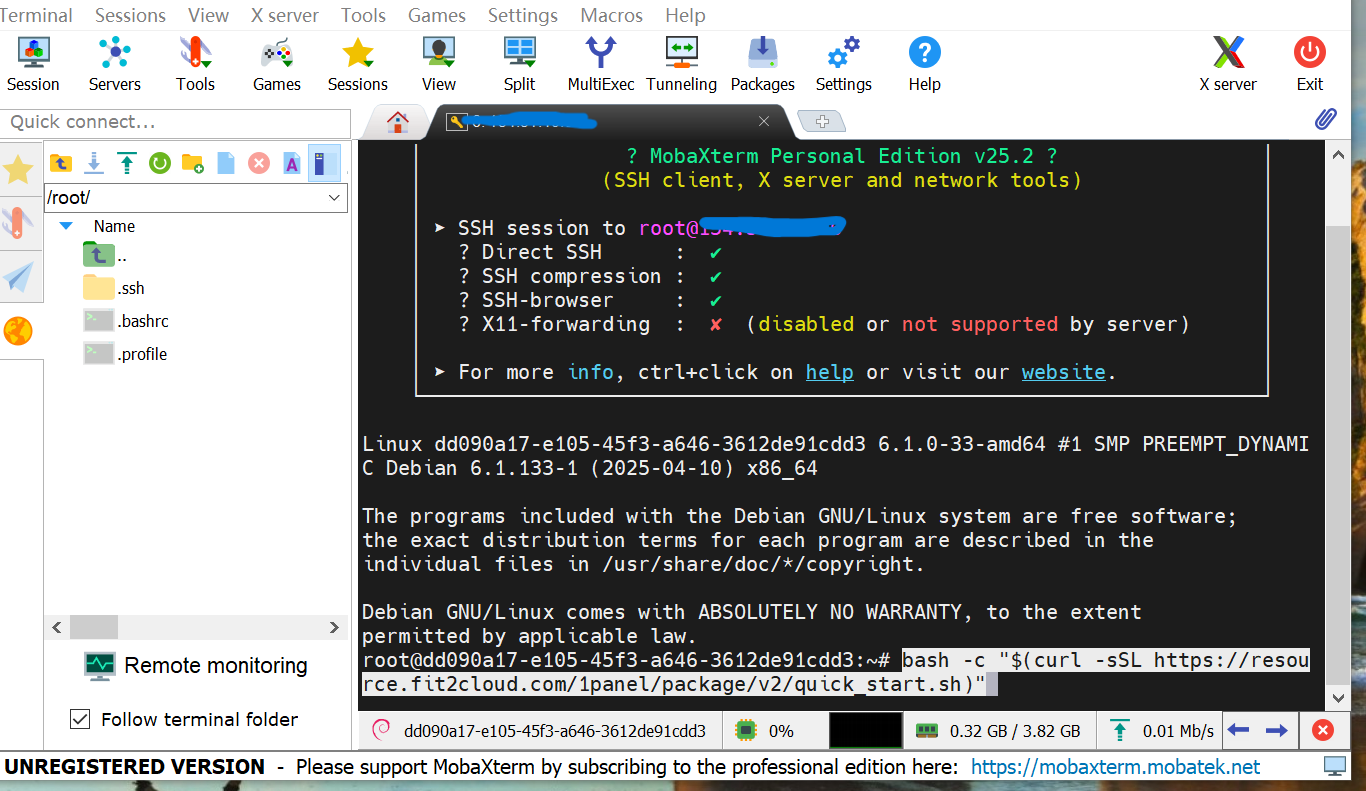Go to the parent directory via the folder-up icon

click(x=61, y=163)
